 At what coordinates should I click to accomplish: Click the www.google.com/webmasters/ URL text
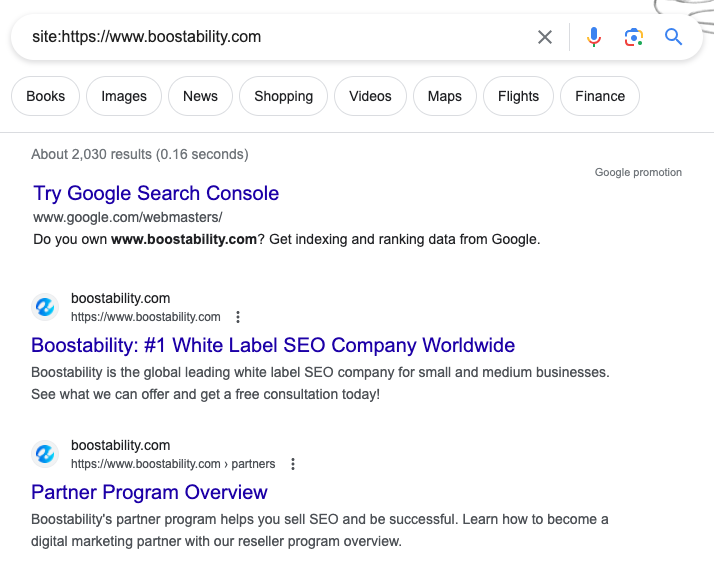[x=128, y=218]
